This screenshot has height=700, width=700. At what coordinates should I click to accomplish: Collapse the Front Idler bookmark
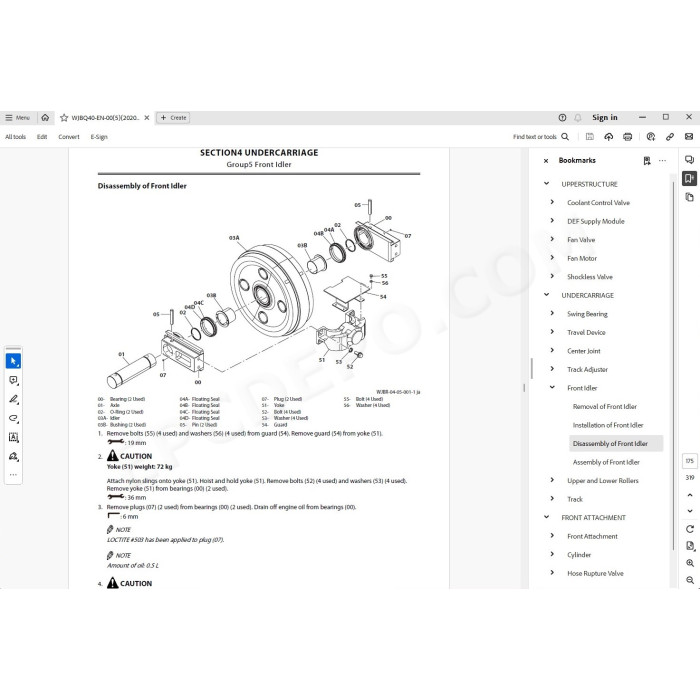pos(552,388)
